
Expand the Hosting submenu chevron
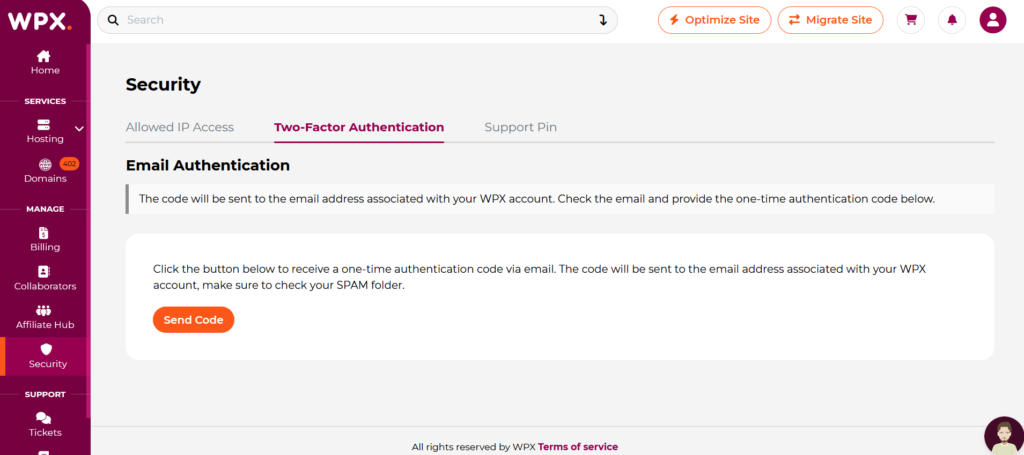tap(79, 128)
